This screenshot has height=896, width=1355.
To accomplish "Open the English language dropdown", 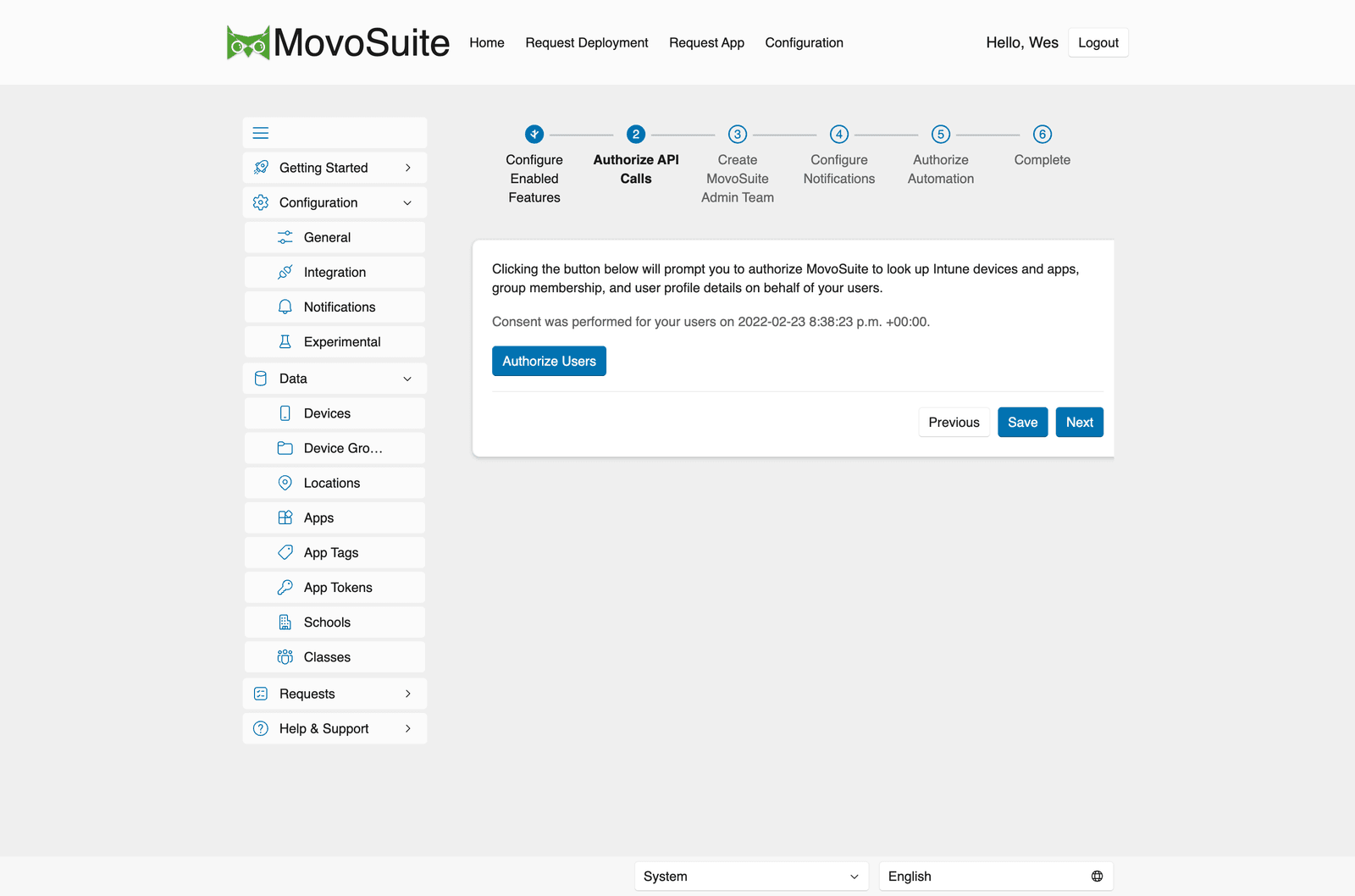I will (x=996, y=877).
